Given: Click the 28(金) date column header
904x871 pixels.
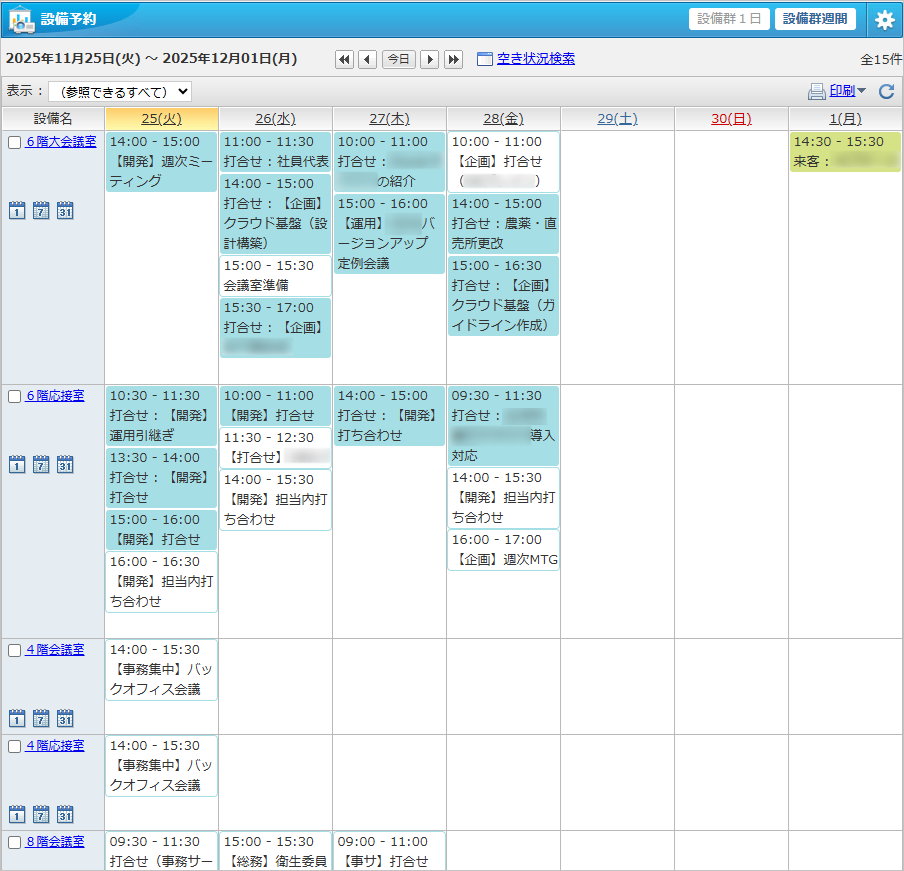Looking at the screenshot, I should point(503,119).
